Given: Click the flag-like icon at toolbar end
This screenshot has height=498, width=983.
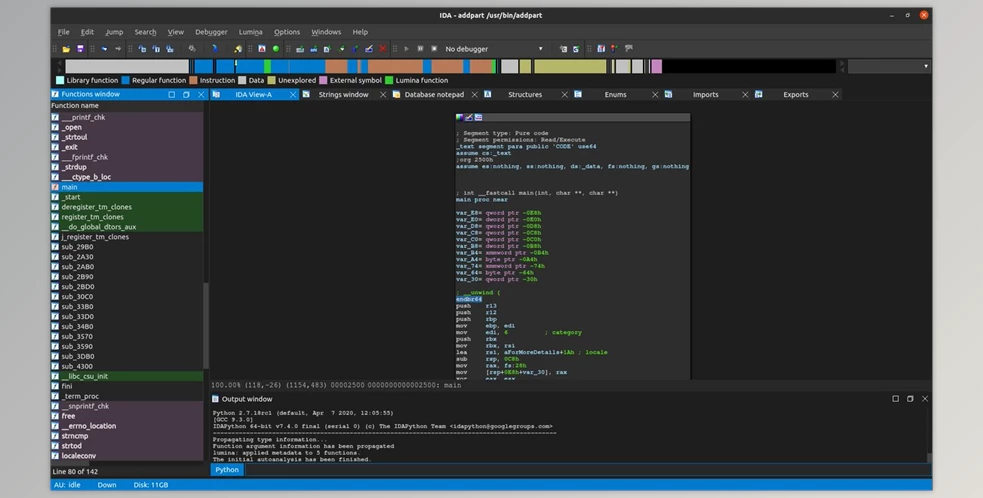Looking at the screenshot, I should [629, 49].
